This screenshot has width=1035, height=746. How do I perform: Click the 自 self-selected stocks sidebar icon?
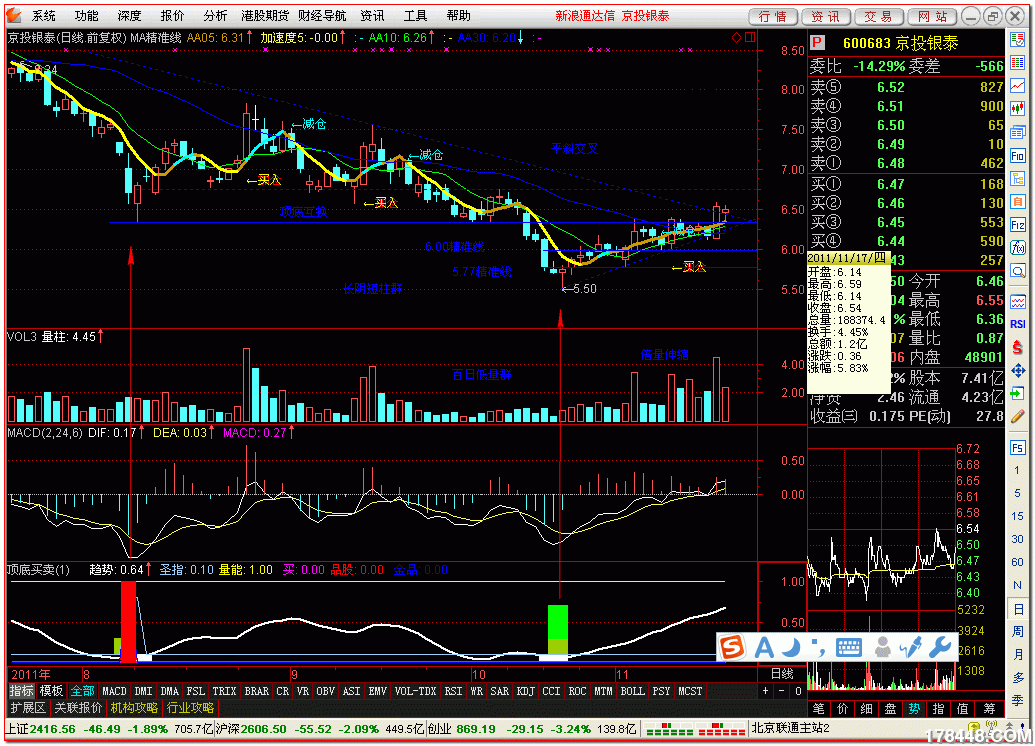[1017, 201]
